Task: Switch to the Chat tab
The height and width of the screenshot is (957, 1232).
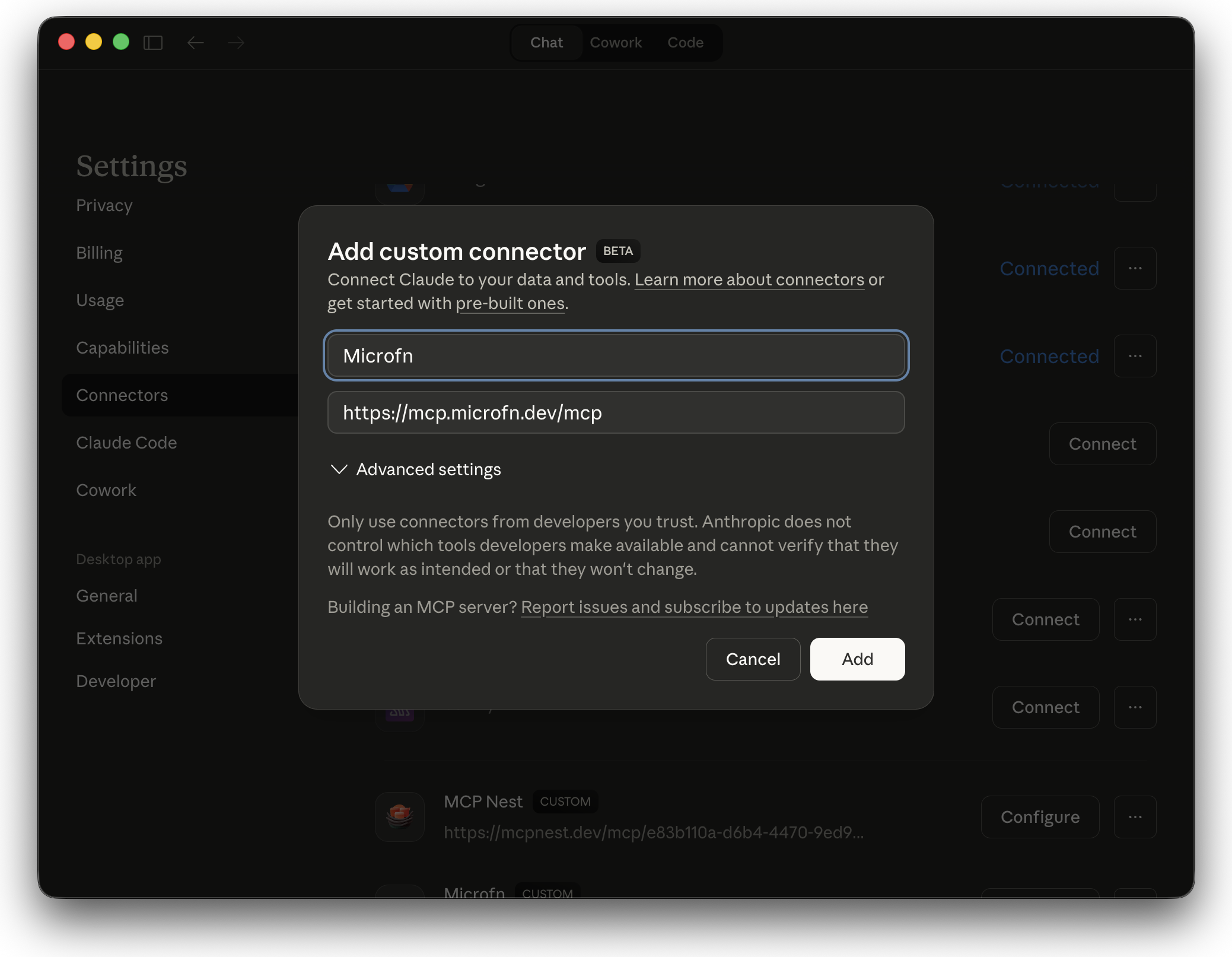Action: coord(546,43)
